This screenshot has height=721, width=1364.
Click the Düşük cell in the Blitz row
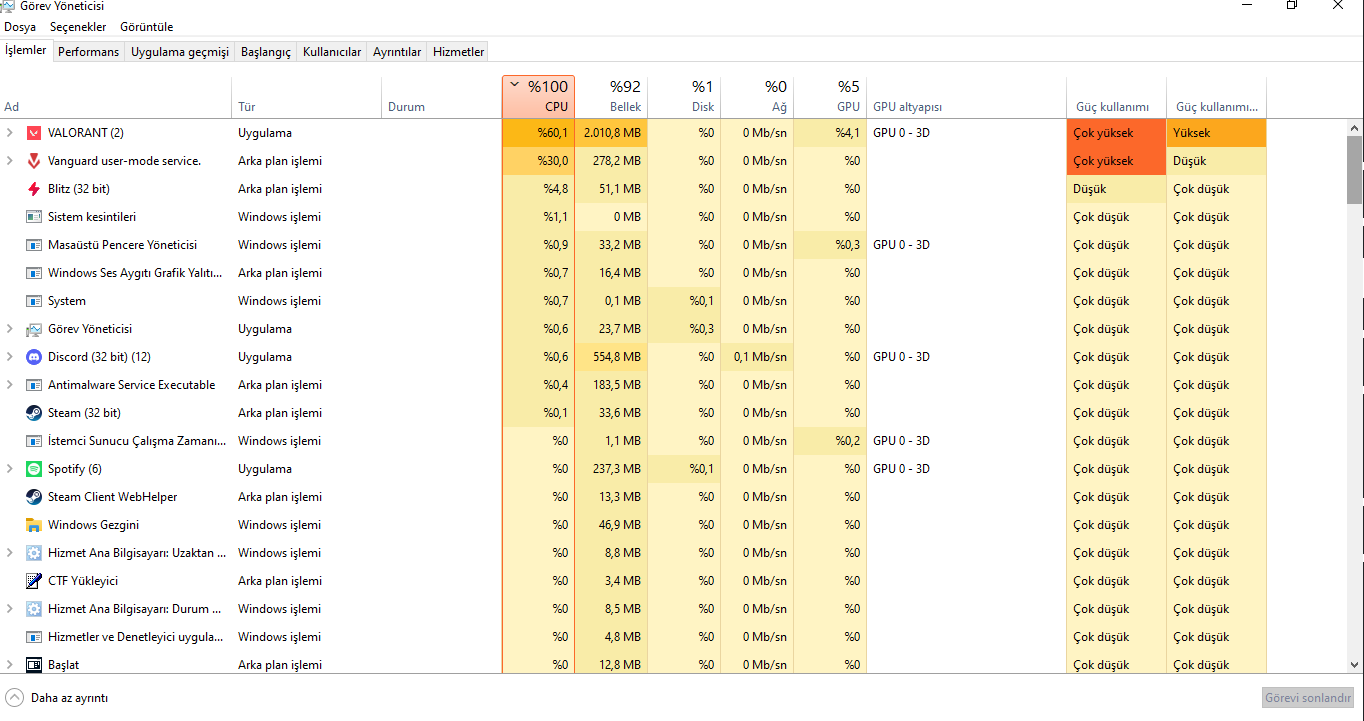[x=1116, y=189]
